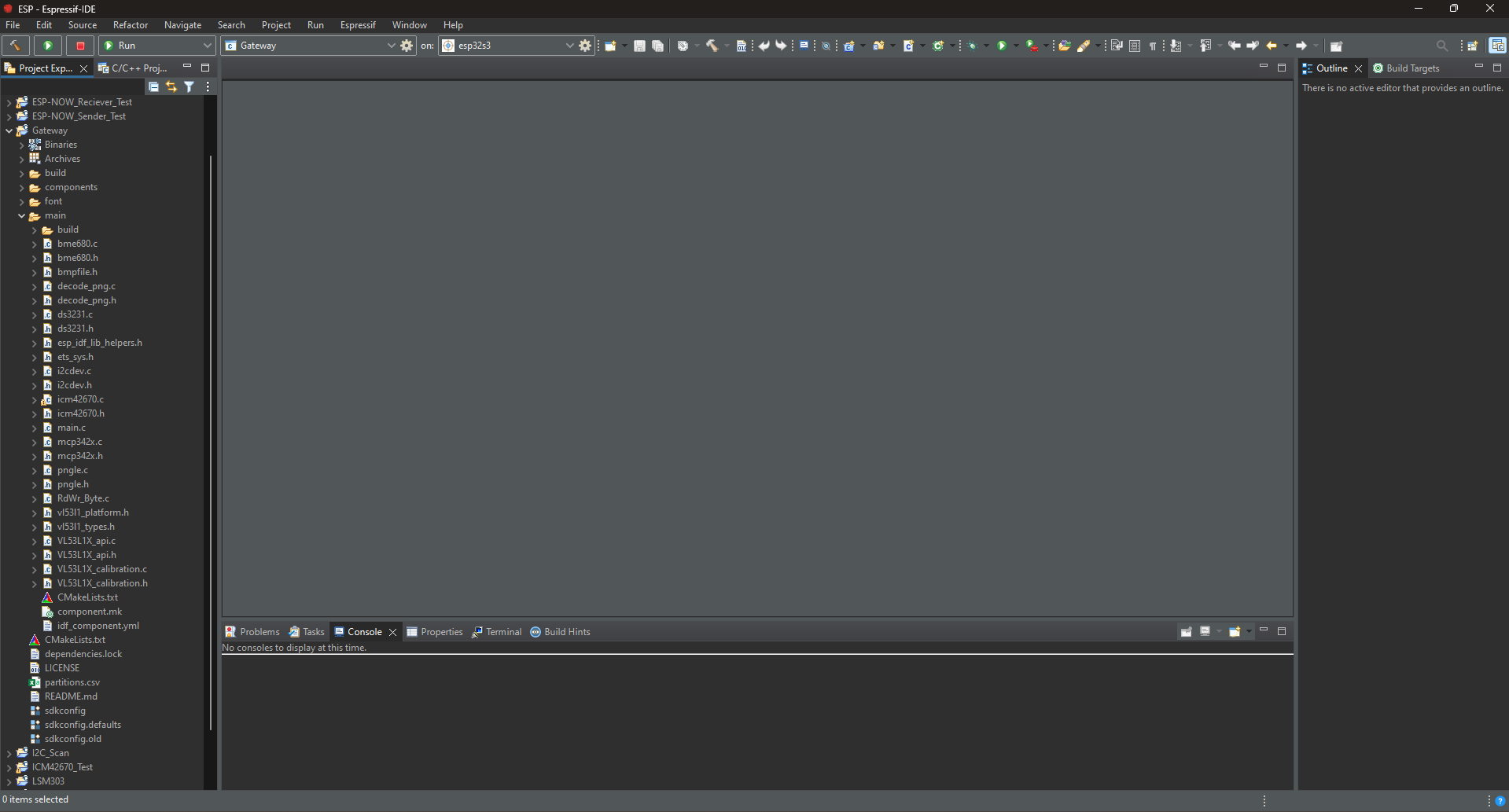Minimize the Outline view panel

coord(1478,68)
